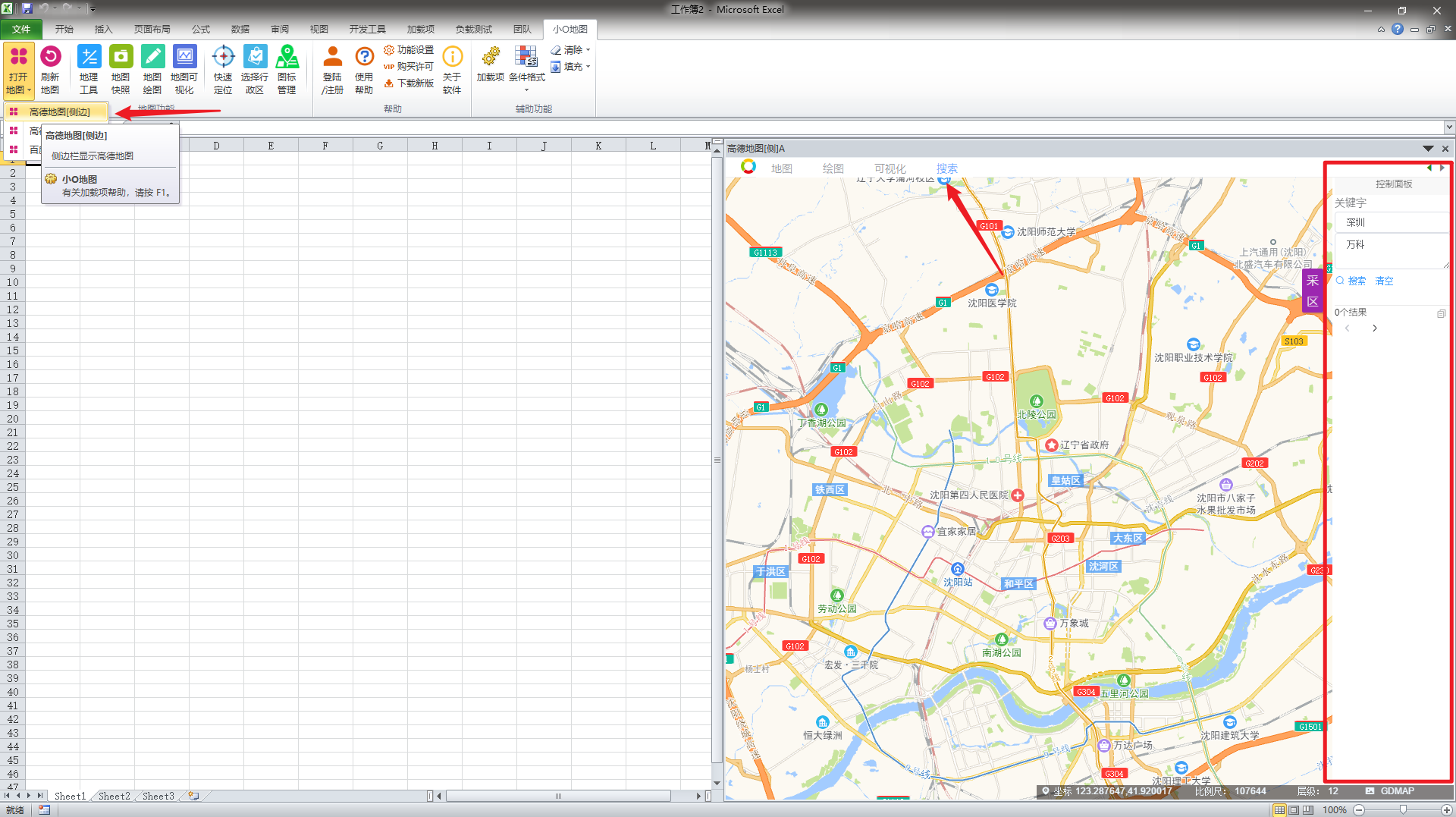Open 使用帮助 usage help

364,70
